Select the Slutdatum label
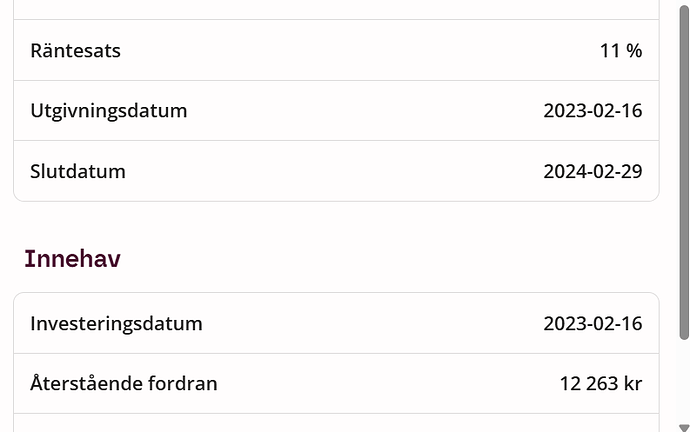 78,171
